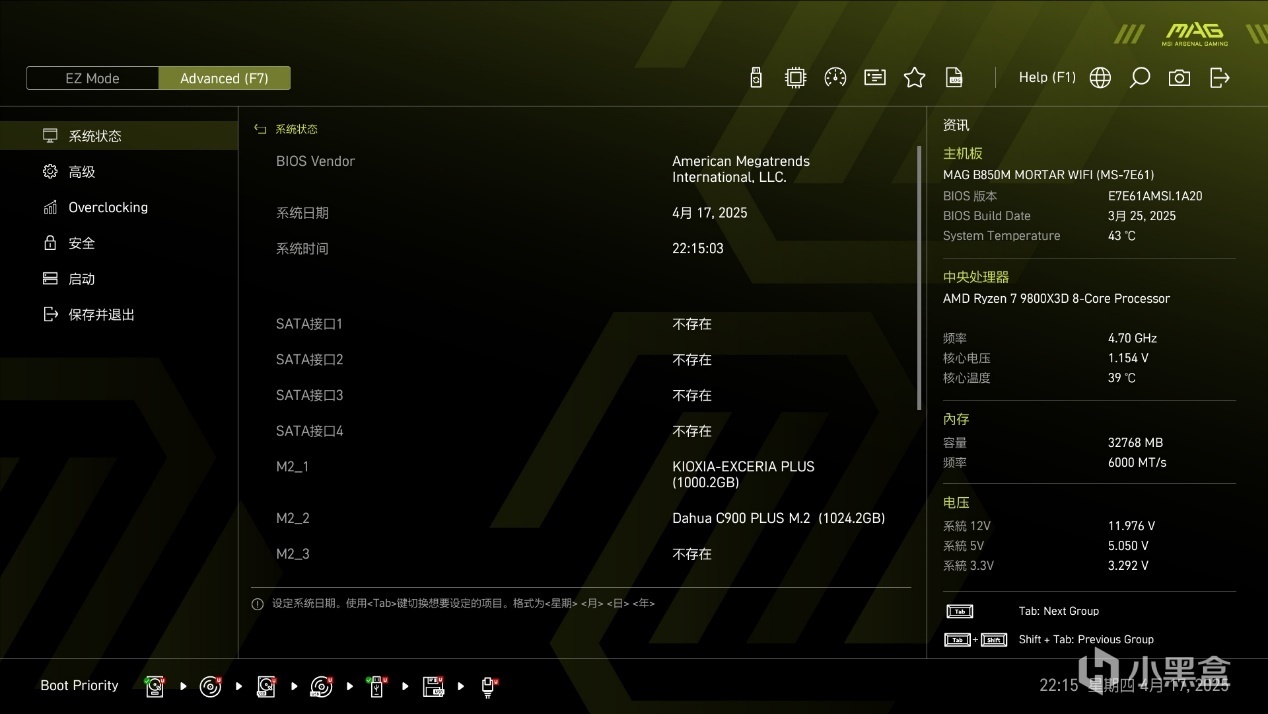This screenshot has width=1268, height=714.
Task: Click core temperature value 39 °C
Action: [1122, 378]
